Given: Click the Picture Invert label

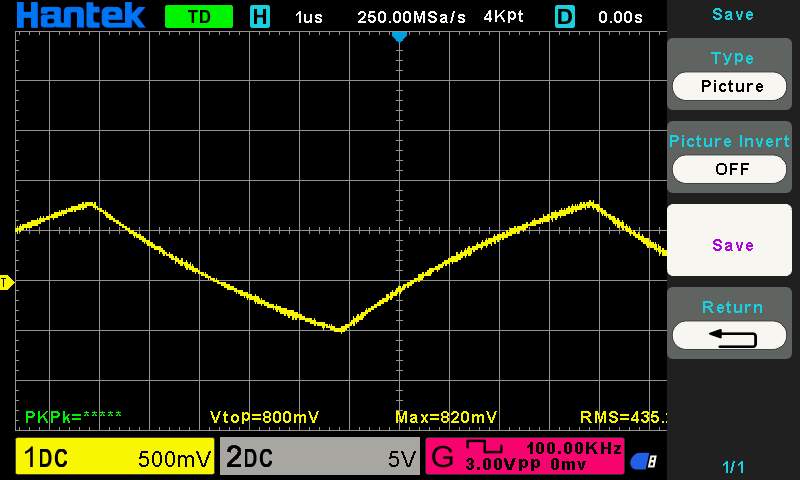Looking at the screenshot, I should 729,141.
